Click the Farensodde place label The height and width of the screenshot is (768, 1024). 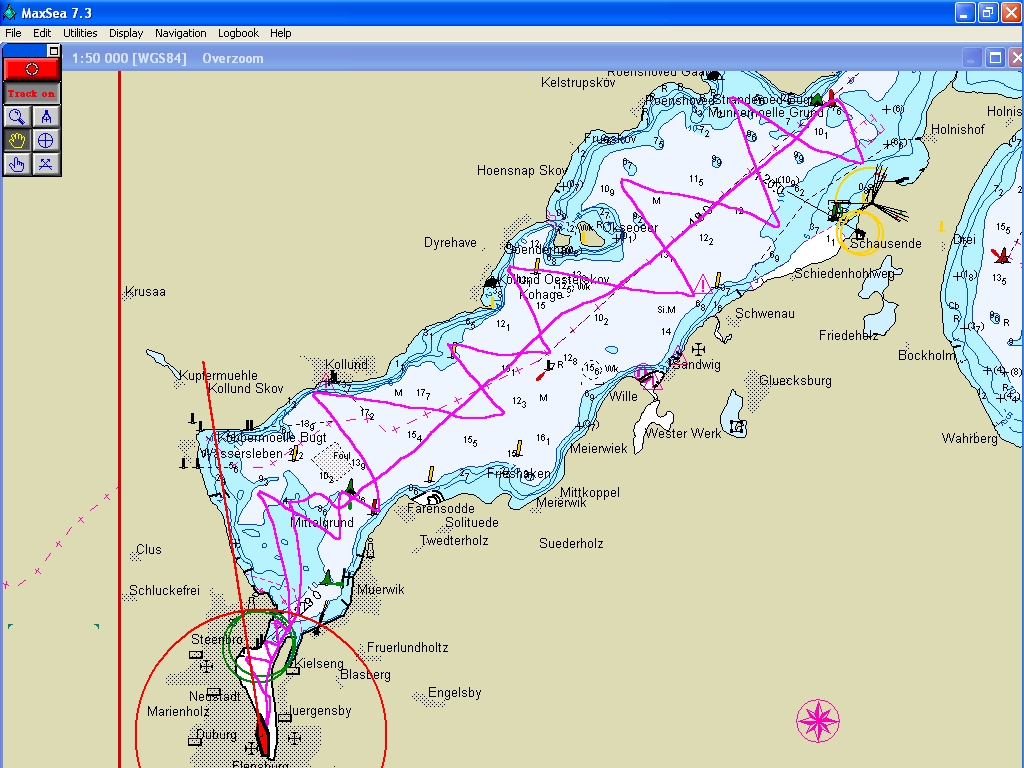click(x=441, y=508)
